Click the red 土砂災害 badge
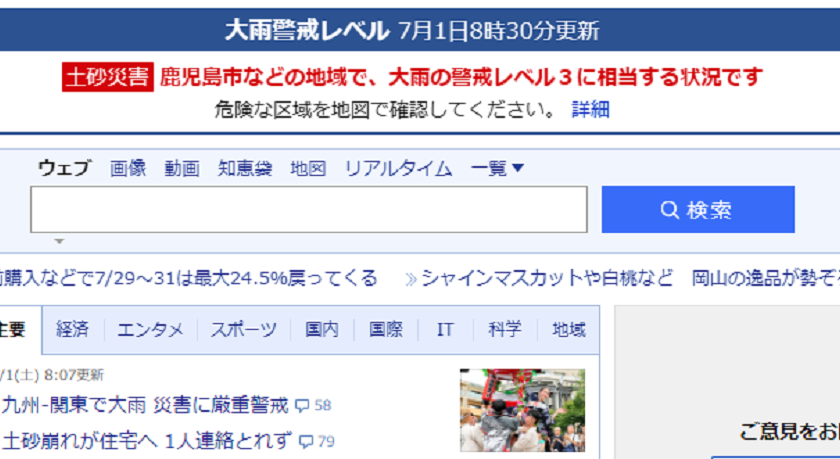840x459 pixels. [x=108, y=77]
